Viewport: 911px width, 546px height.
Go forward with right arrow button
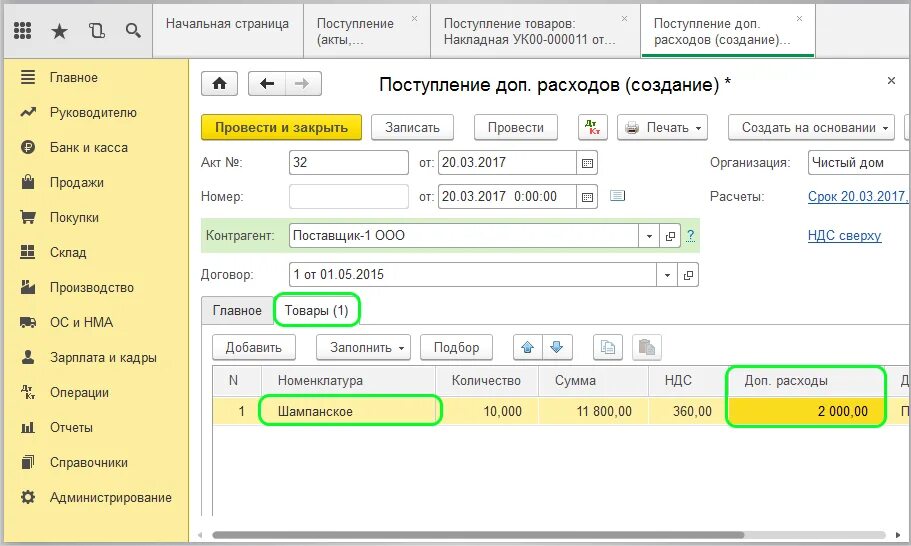coord(302,84)
